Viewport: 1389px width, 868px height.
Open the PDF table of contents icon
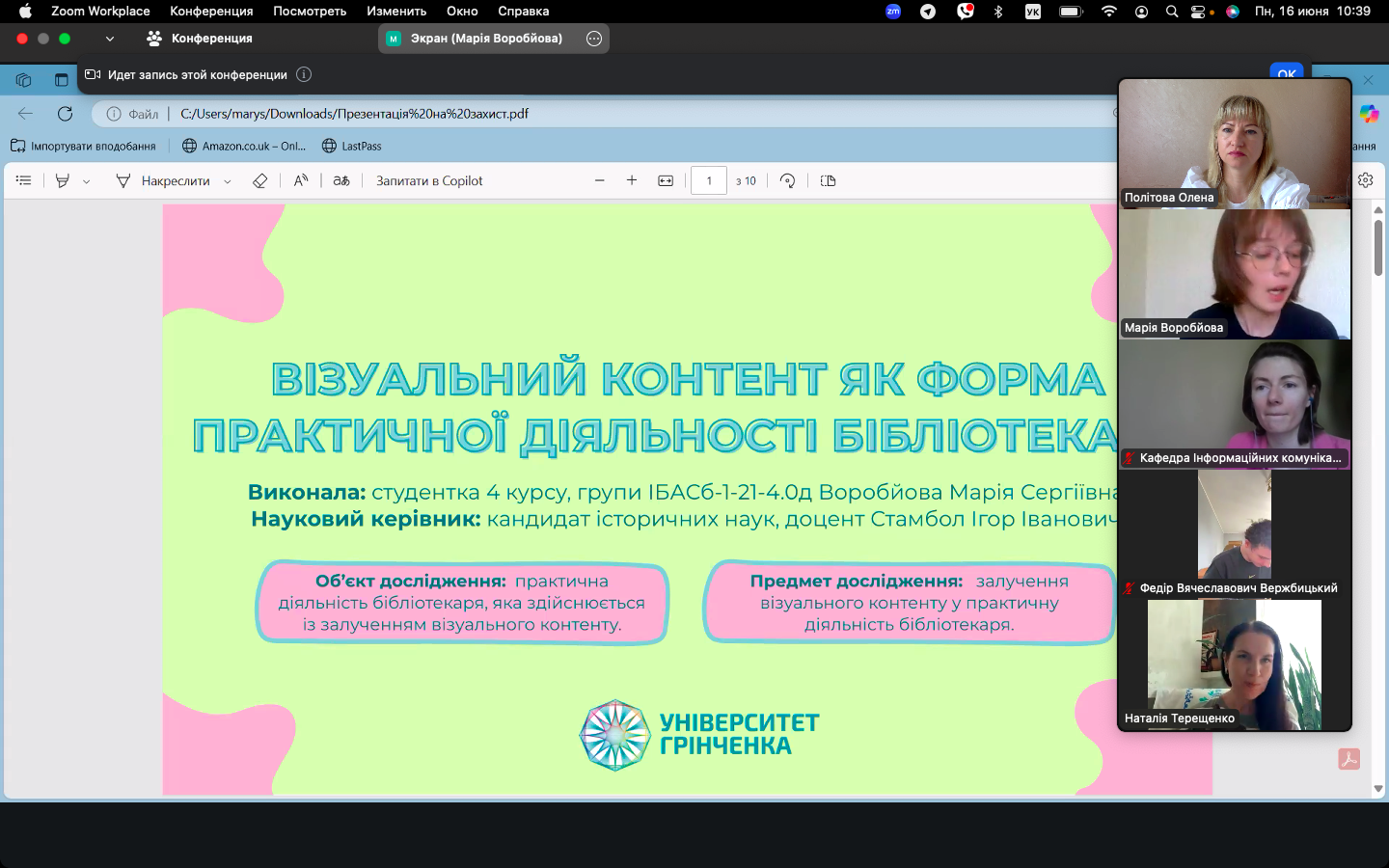pos(24,180)
